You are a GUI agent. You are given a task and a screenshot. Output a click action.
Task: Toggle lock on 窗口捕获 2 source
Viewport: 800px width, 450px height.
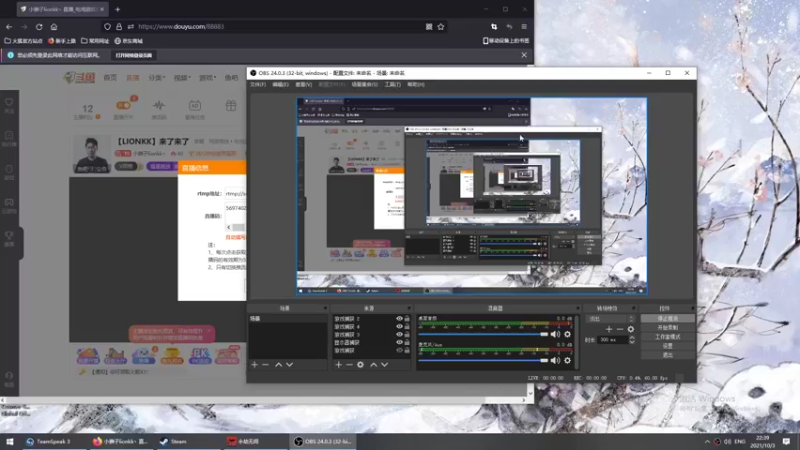407,318
